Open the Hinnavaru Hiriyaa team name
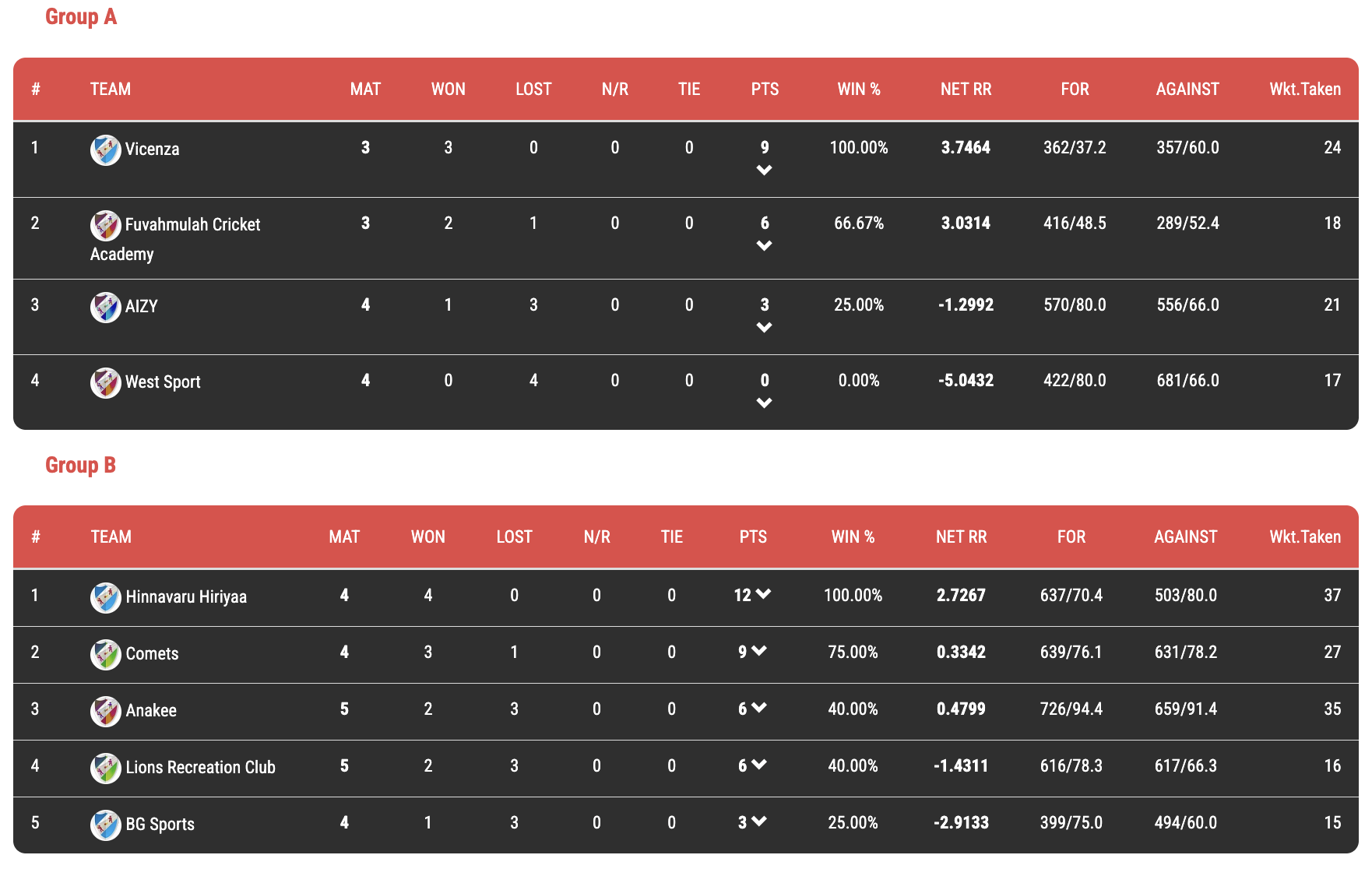Screen dimensions: 1372x869 coord(186,597)
